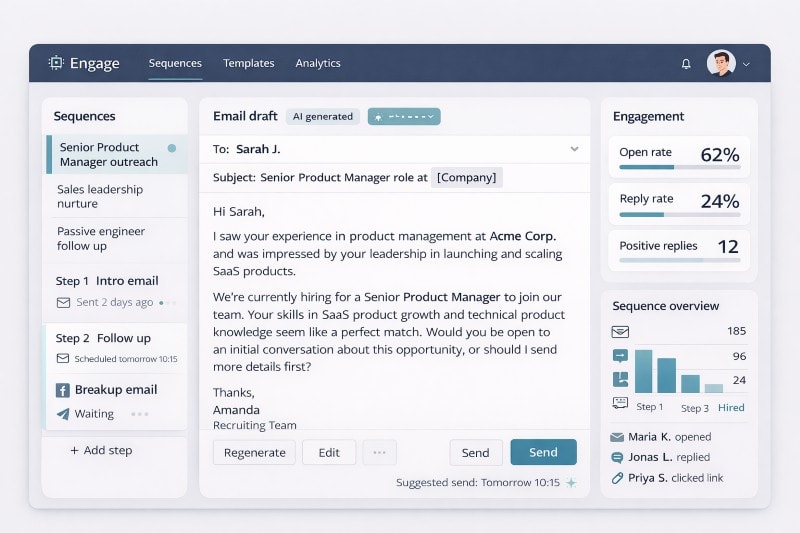The image size is (800, 533).
Task: Open the more options ellipsis button
Action: pos(380,452)
